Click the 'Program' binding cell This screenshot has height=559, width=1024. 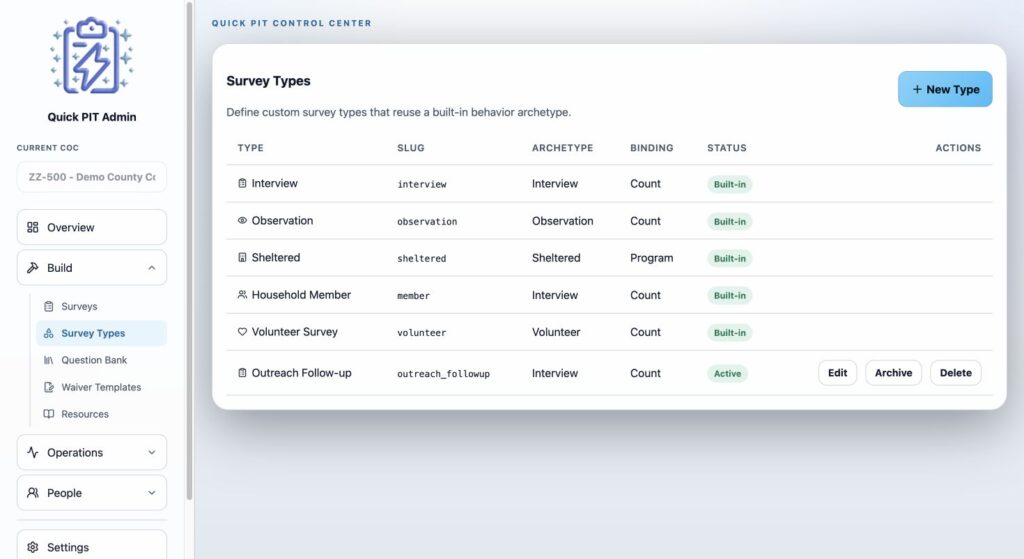652,258
